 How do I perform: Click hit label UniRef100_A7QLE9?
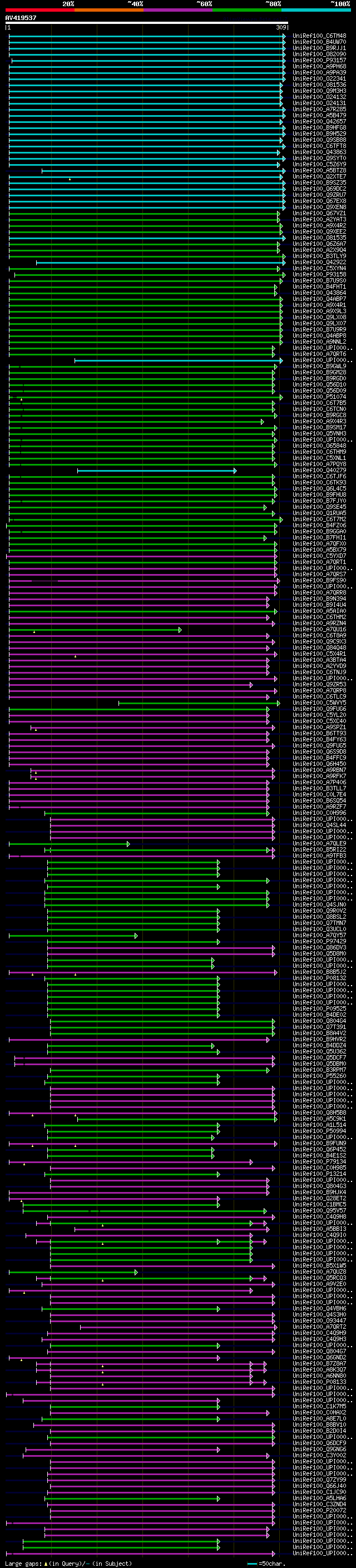coord(319,844)
